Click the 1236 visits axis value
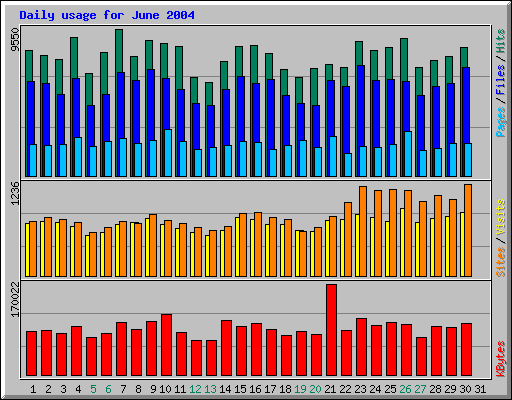 click(x=15, y=193)
